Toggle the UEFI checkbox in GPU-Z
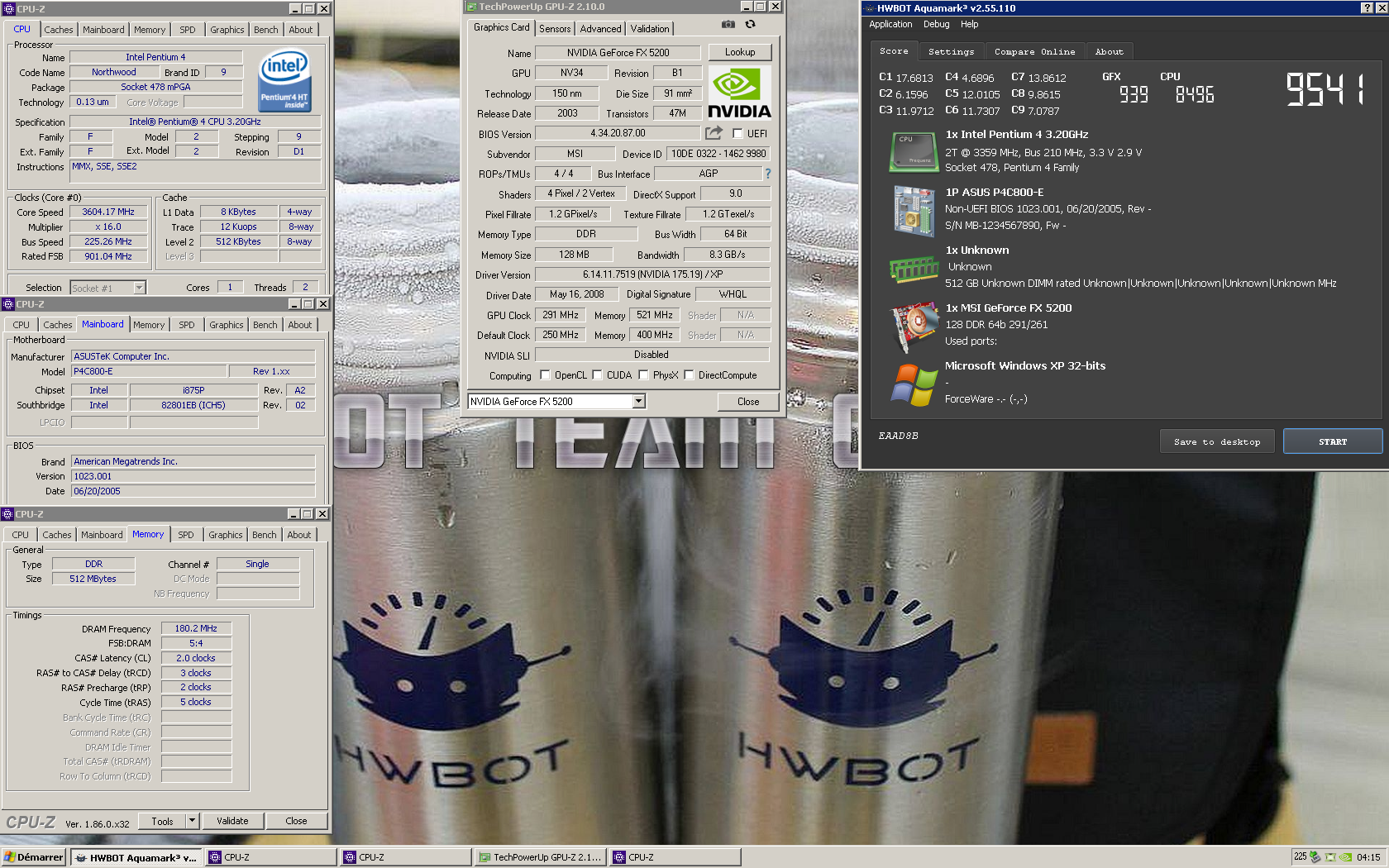The height and width of the screenshot is (868, 1389). point(737,133)
